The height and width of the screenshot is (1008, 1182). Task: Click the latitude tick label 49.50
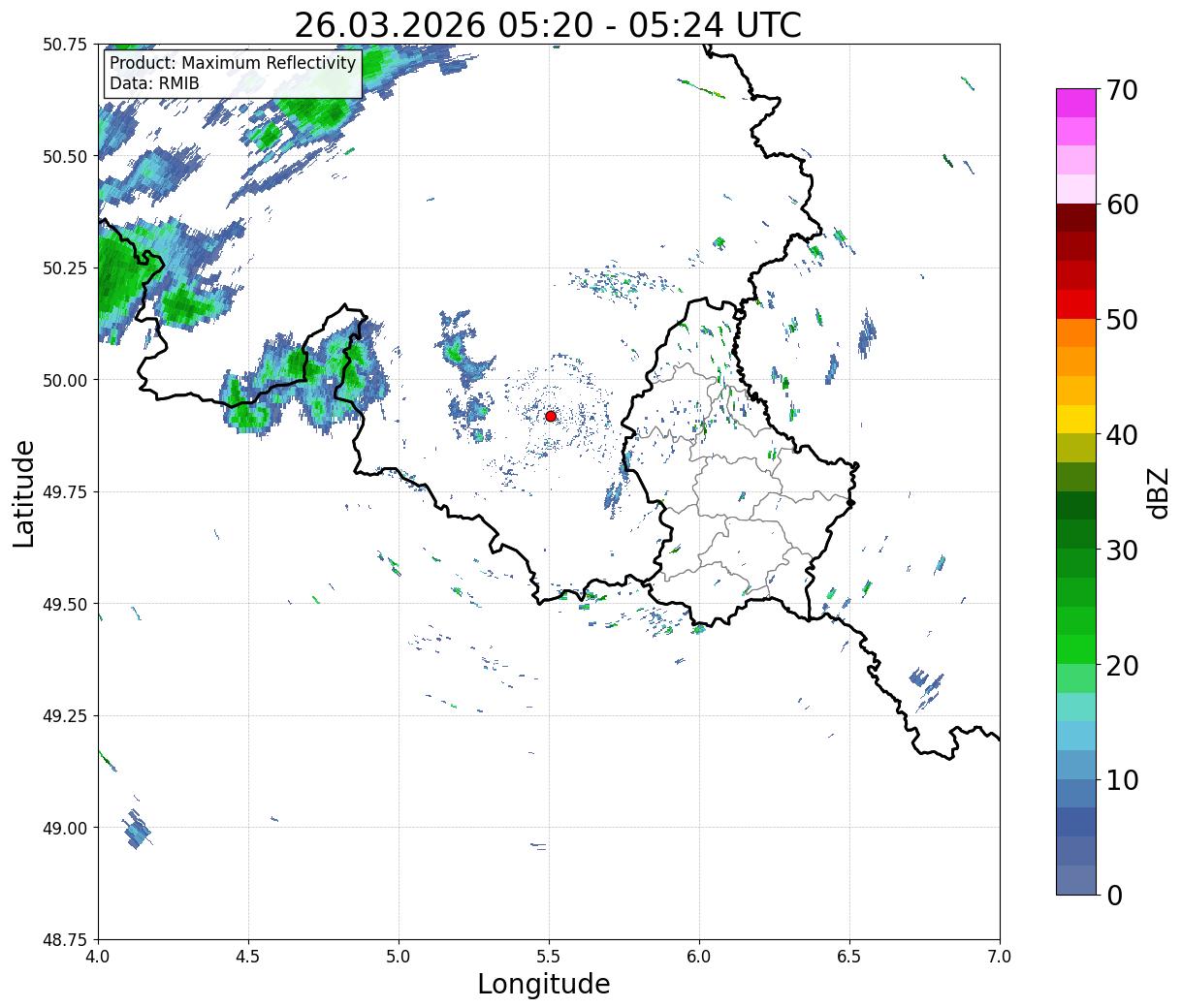click(65, 604)
